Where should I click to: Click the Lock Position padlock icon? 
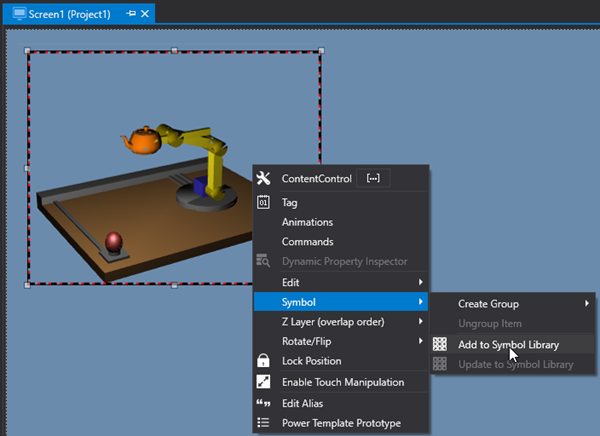[x=264, y=361]
